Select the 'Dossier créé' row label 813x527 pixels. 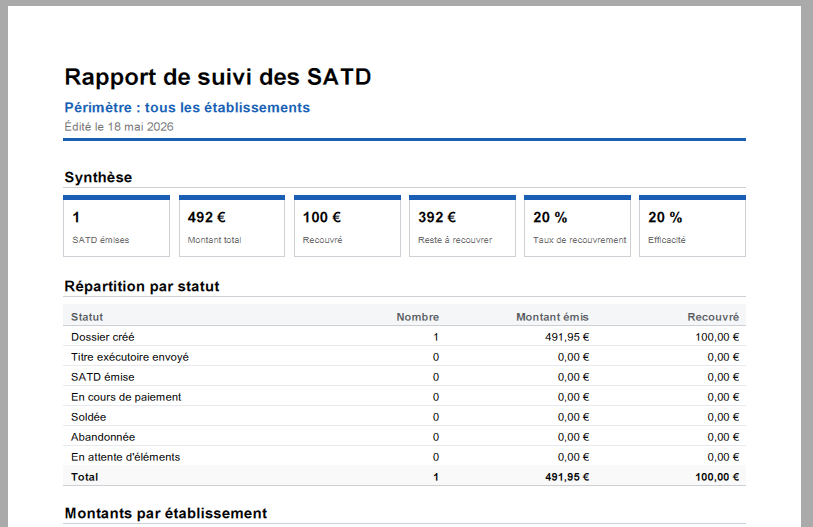click(x=103, y=337)
